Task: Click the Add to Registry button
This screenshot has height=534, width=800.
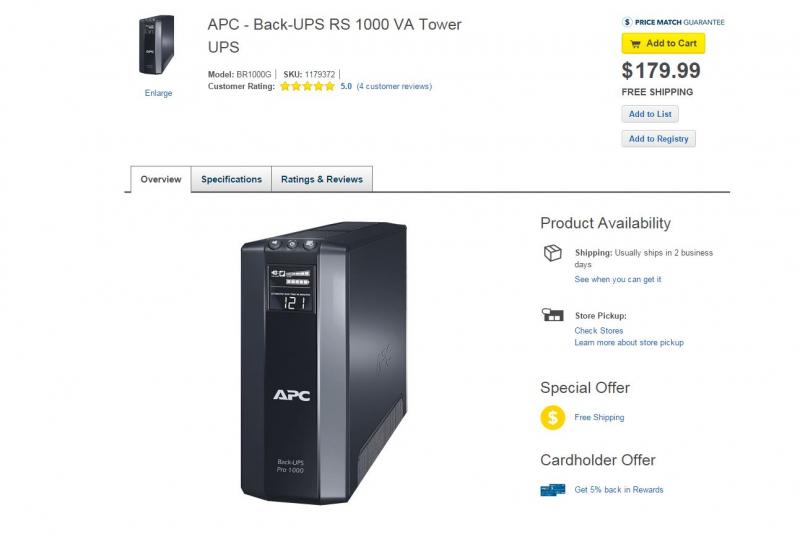Action: pyautogui.click(x=658, y=139)
